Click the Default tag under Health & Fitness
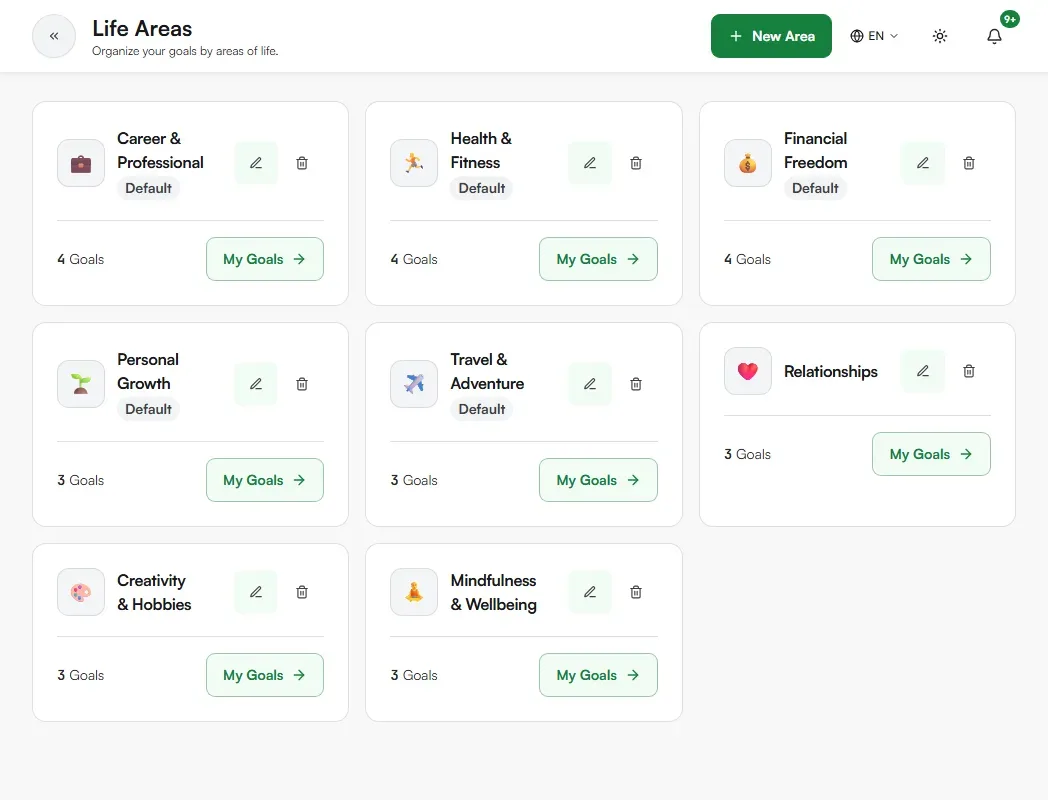The image size is (1048, 800). (482, 188)
